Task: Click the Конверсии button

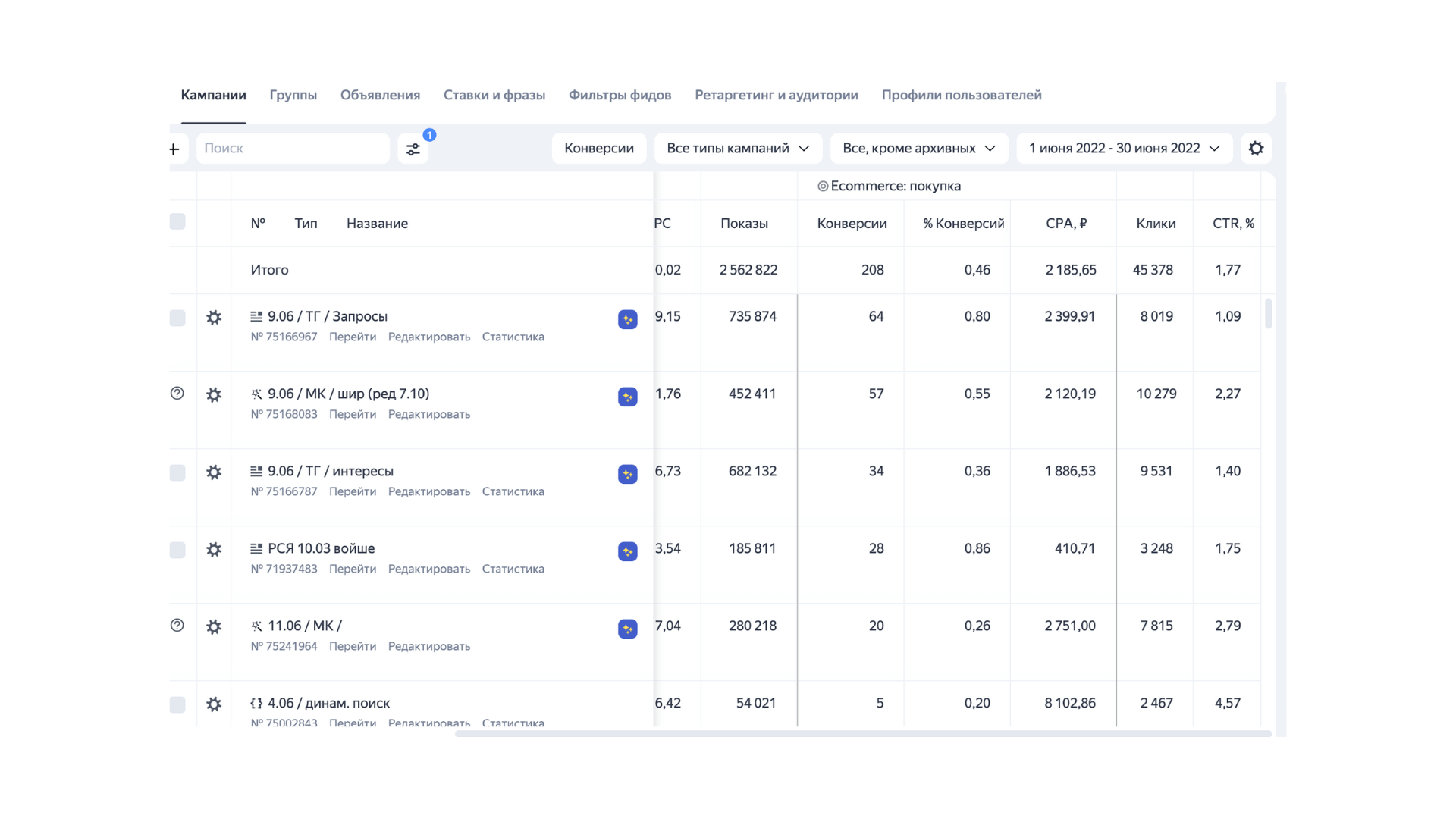Action: pos(598,148)
